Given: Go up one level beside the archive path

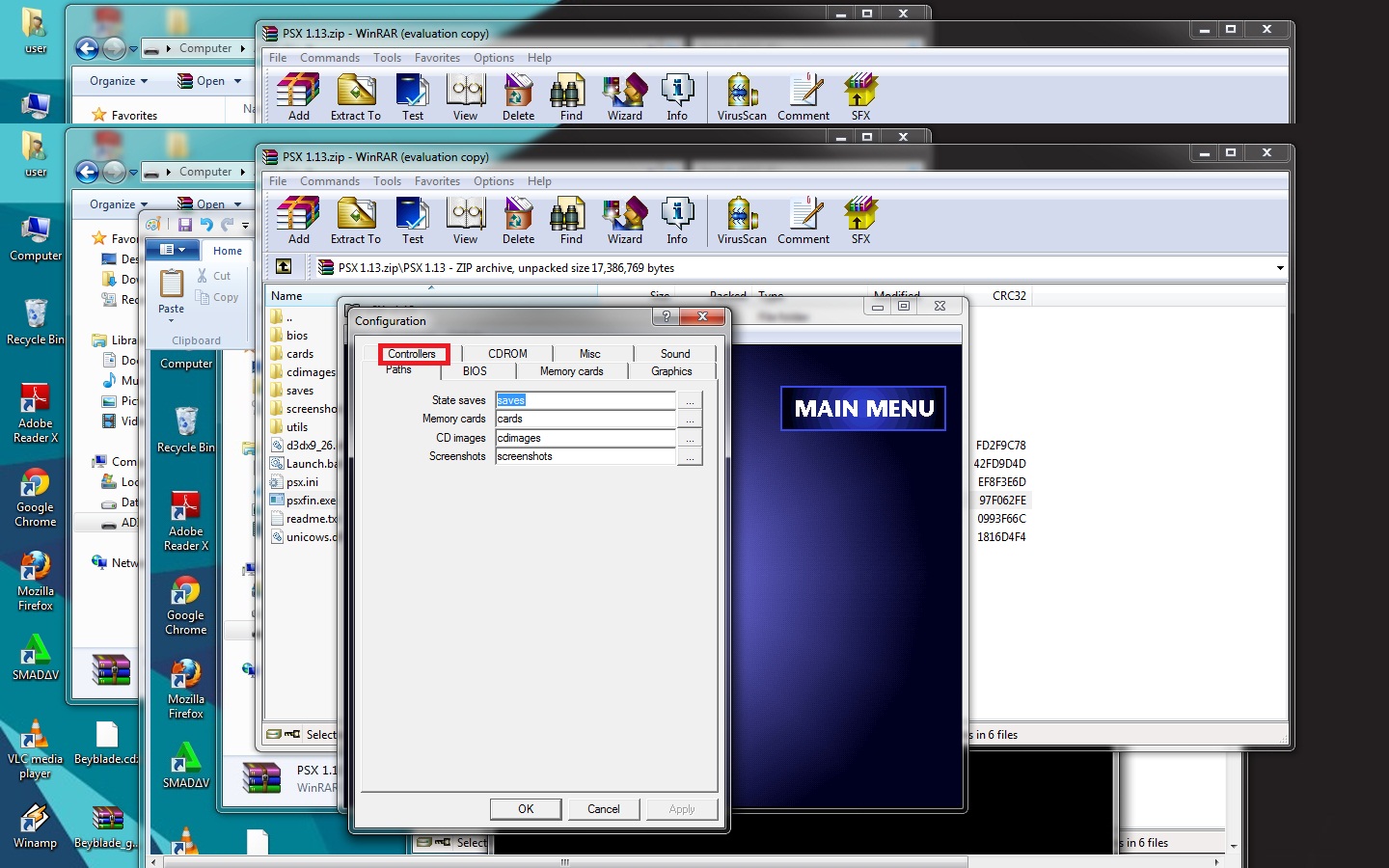Looking at the screenshot, I should click(x=284, y=267).
